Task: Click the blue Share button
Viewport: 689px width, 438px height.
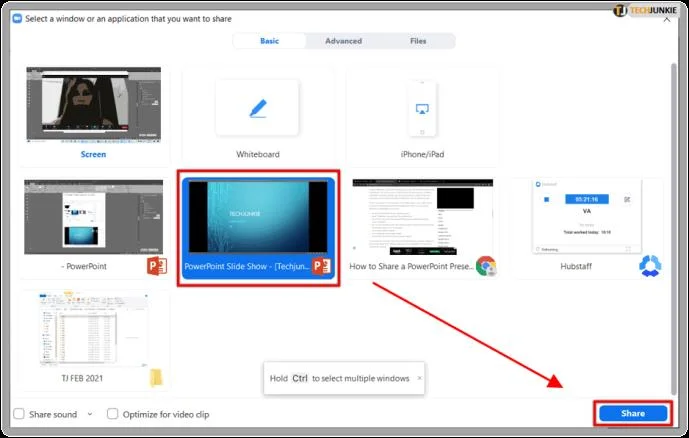Action: tap(633, 413)
